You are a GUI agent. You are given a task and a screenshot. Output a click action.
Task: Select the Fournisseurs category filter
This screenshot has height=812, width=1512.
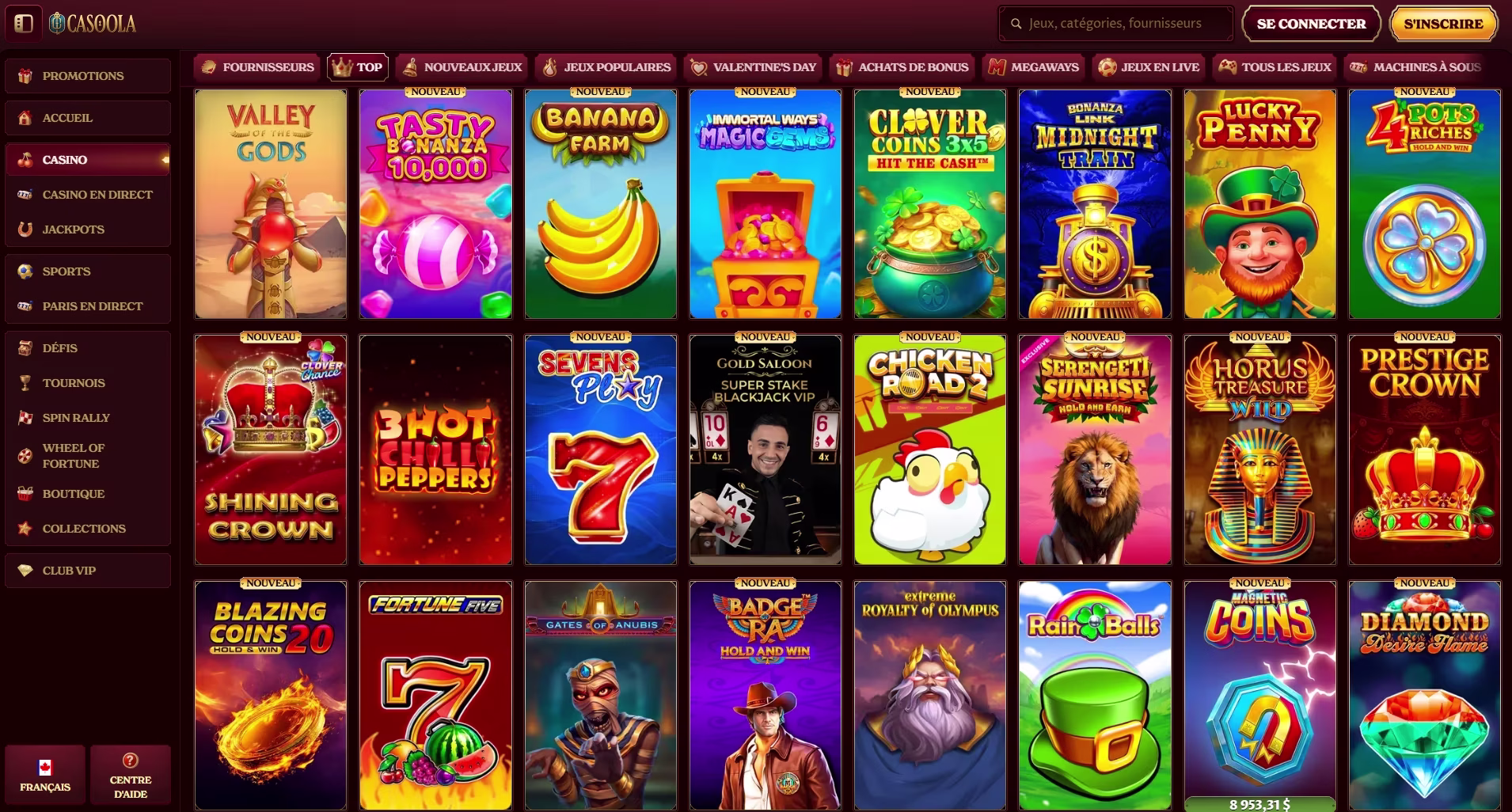256,67
